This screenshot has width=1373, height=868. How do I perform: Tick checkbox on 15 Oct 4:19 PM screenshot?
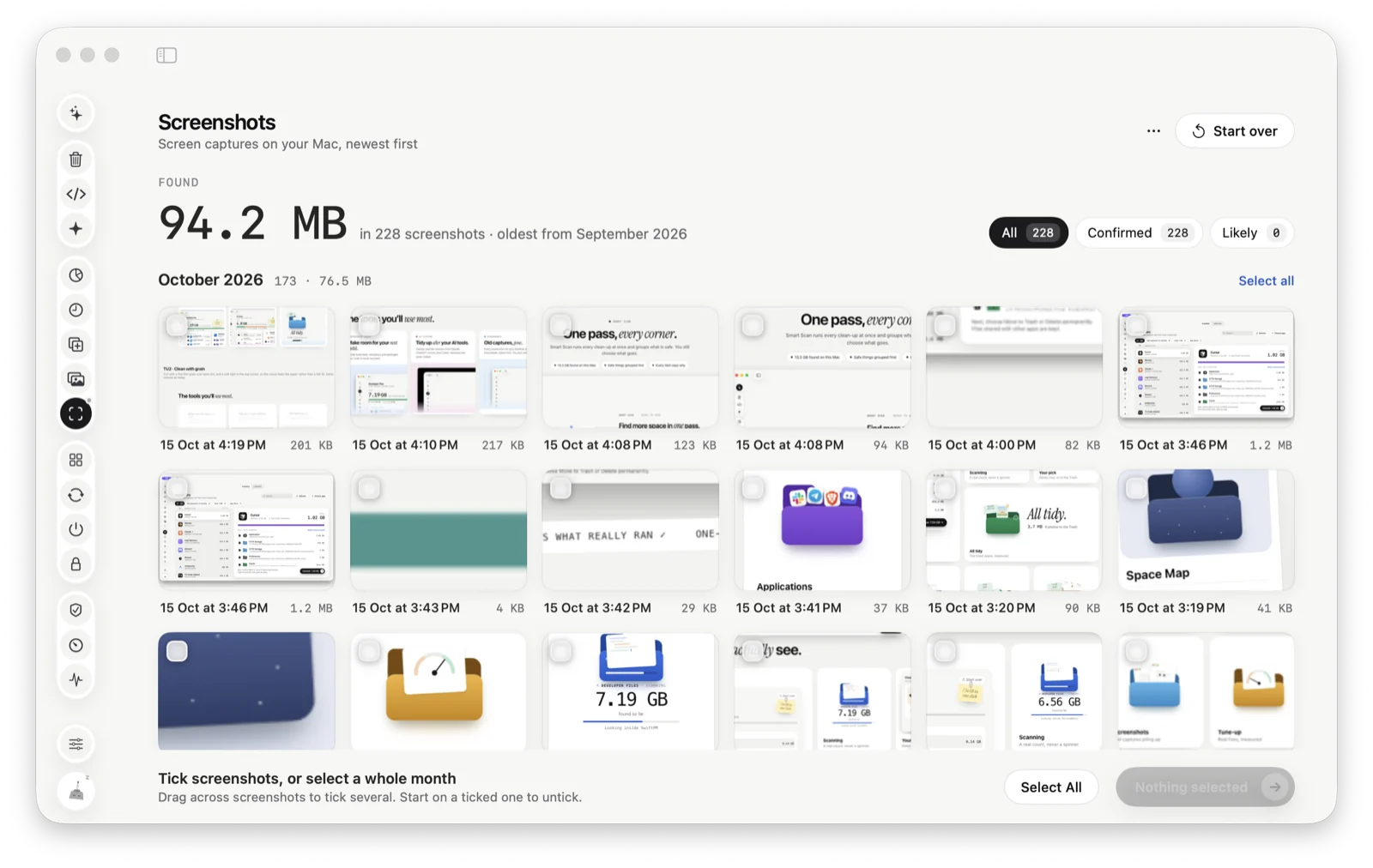point(177,326)
